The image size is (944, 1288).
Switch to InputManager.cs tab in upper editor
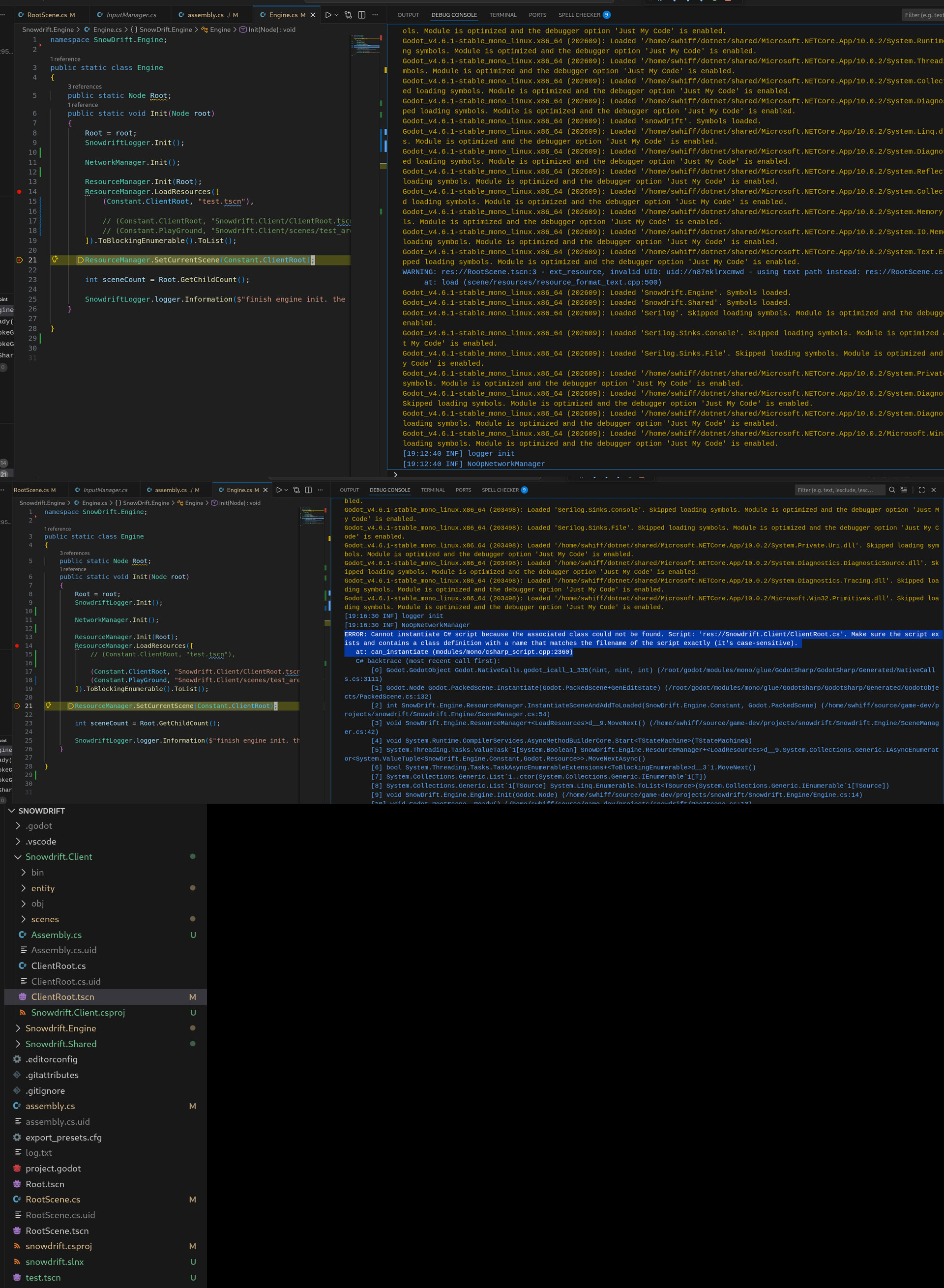click(131, 15)
